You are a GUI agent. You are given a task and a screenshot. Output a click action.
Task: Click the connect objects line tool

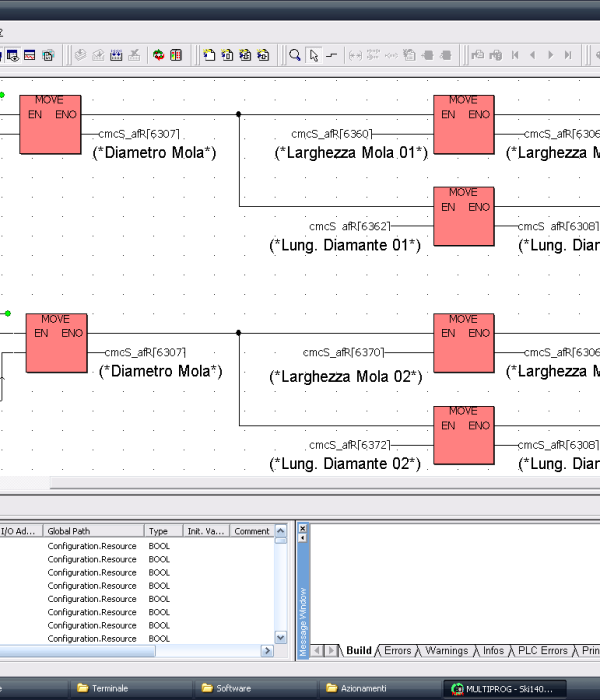tap(332, 55)
